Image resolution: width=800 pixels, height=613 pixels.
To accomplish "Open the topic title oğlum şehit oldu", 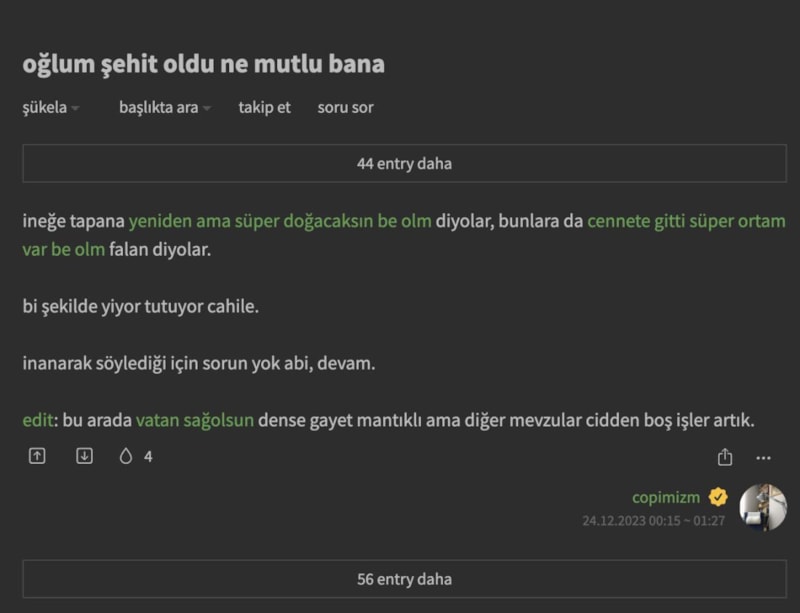I will (x=203, y=64).
